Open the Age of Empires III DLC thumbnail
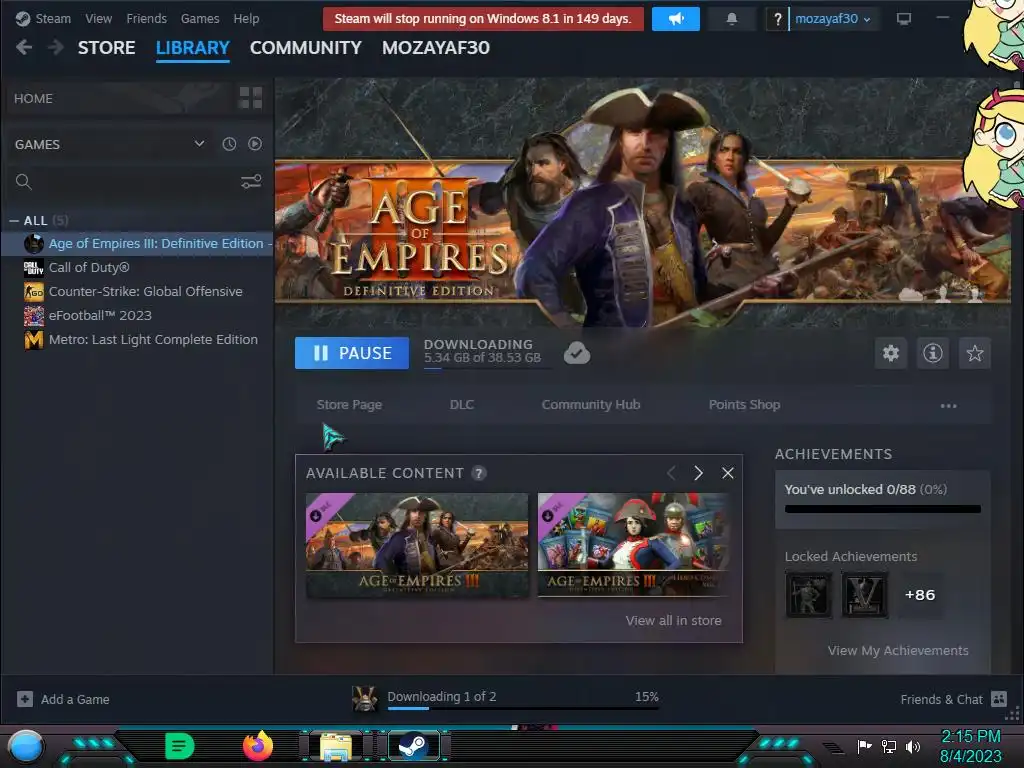Image resolution: width=1024 pixels, height=768 pixels. pyautogui.click(x=417, y=545)
